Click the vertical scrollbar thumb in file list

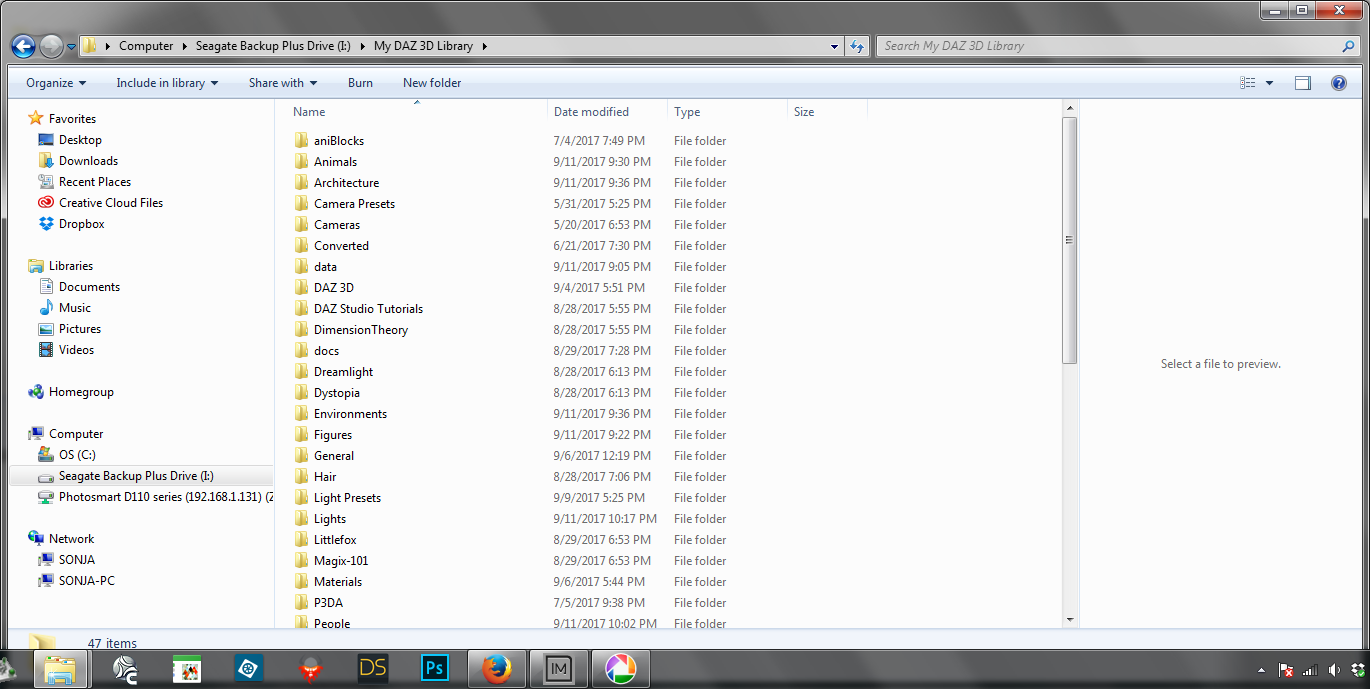[1070, 240]
